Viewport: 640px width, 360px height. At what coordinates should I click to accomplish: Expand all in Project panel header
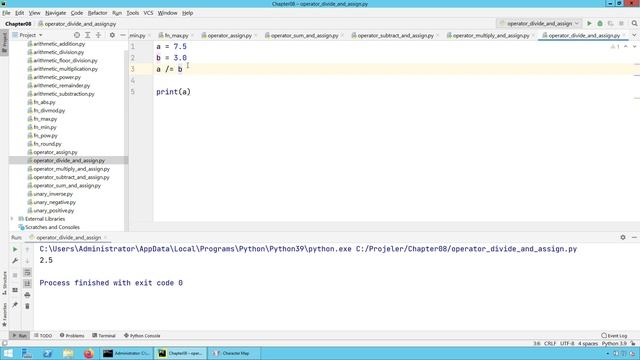87,35
